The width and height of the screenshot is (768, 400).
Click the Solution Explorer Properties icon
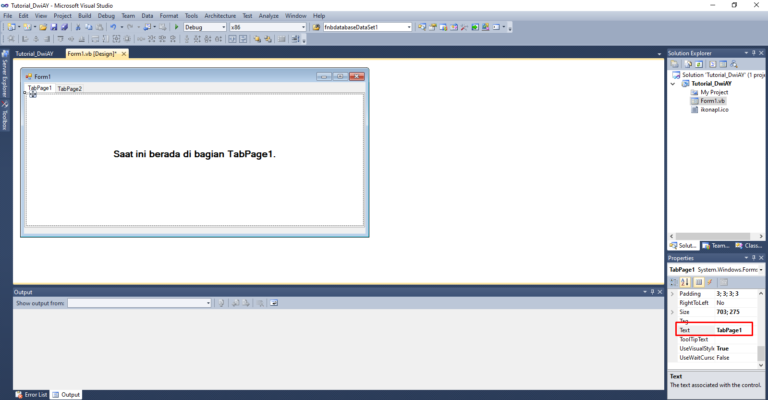pyautogui.click(x=674, y=64)
